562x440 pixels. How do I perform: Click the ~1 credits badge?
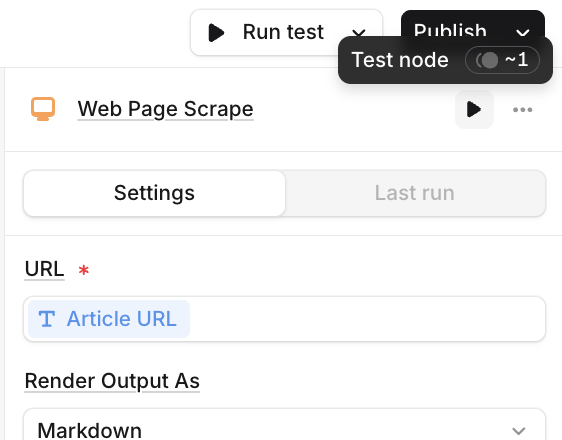502,60
